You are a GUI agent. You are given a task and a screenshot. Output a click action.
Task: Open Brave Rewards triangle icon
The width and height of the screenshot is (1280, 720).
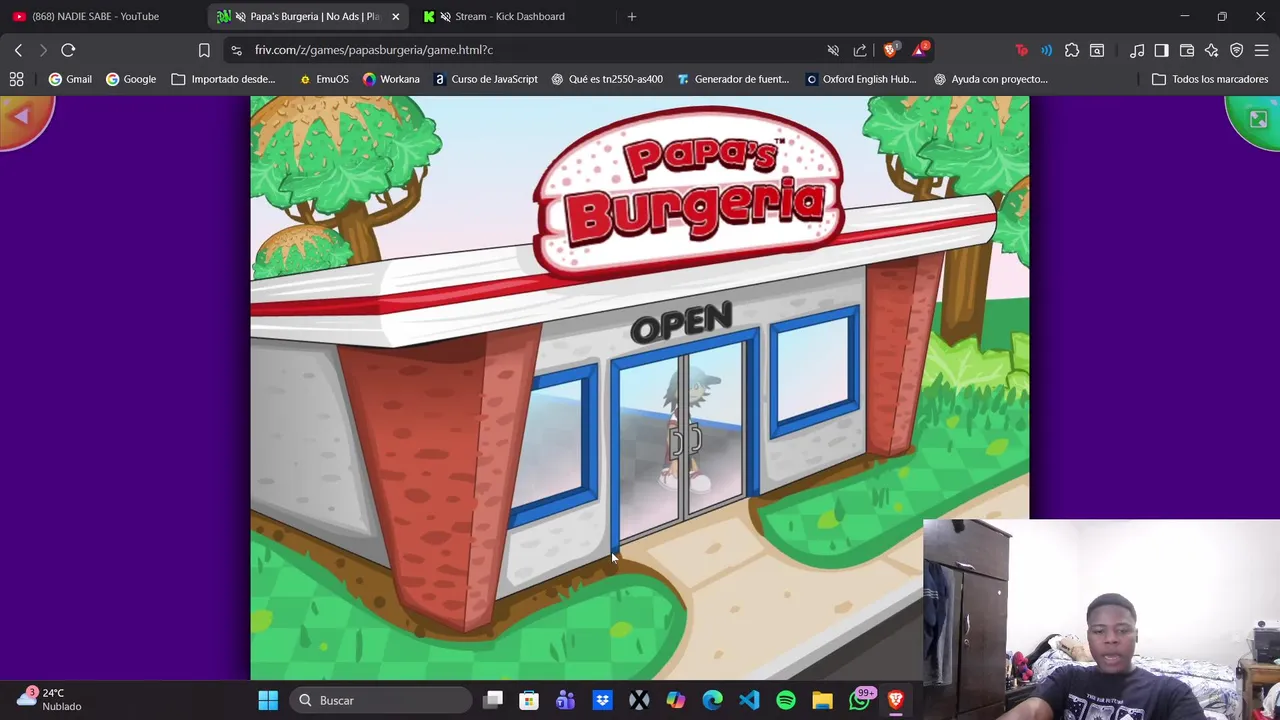click(x=920, y=50)
